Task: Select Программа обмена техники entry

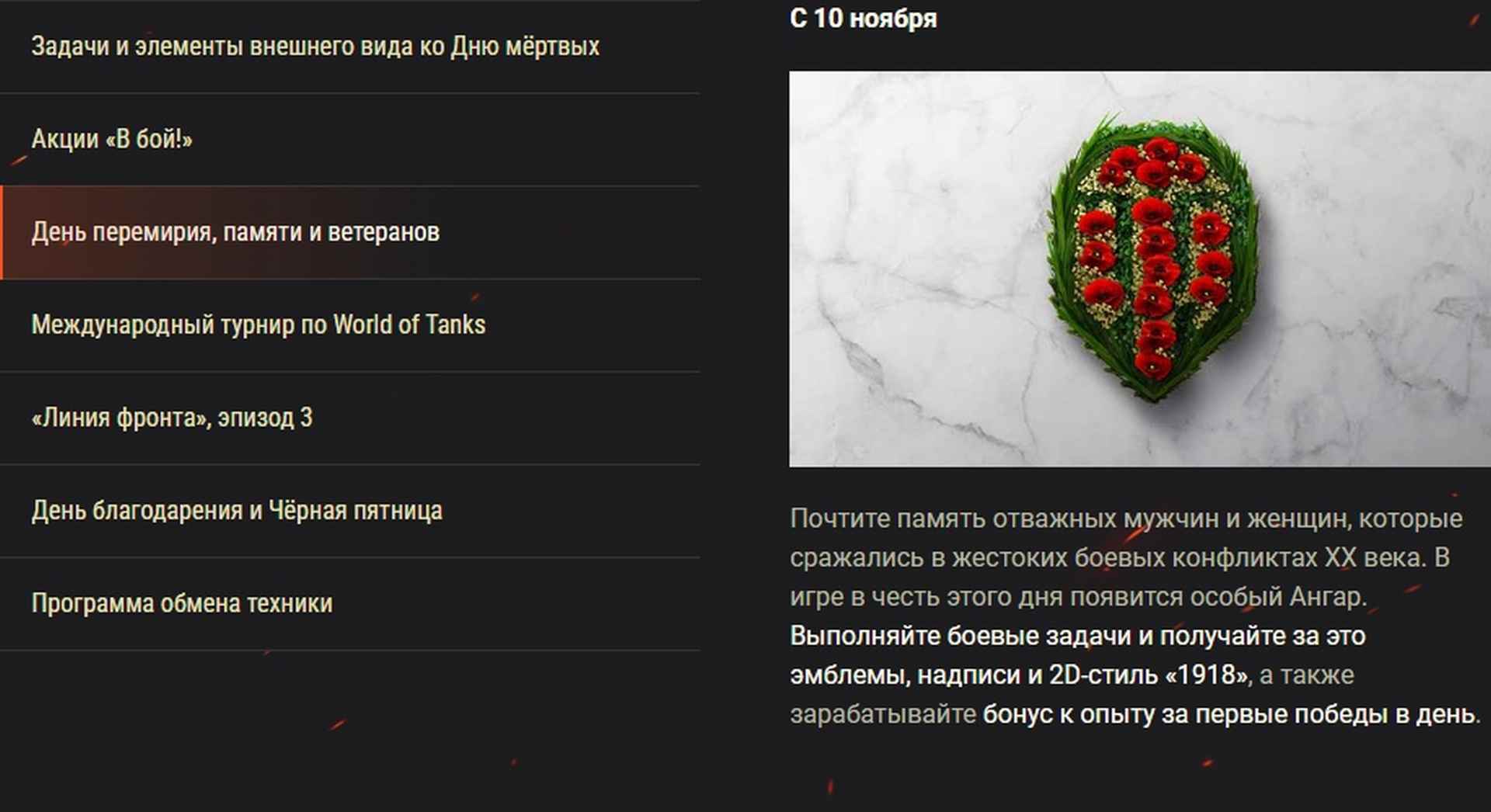Action: pos(349,604)
